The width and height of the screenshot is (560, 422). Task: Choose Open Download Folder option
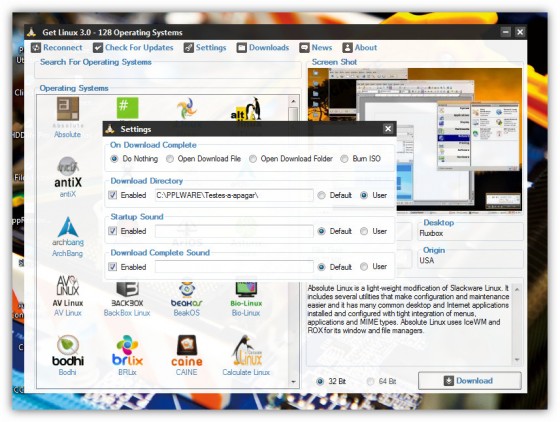tap(252, 159)
